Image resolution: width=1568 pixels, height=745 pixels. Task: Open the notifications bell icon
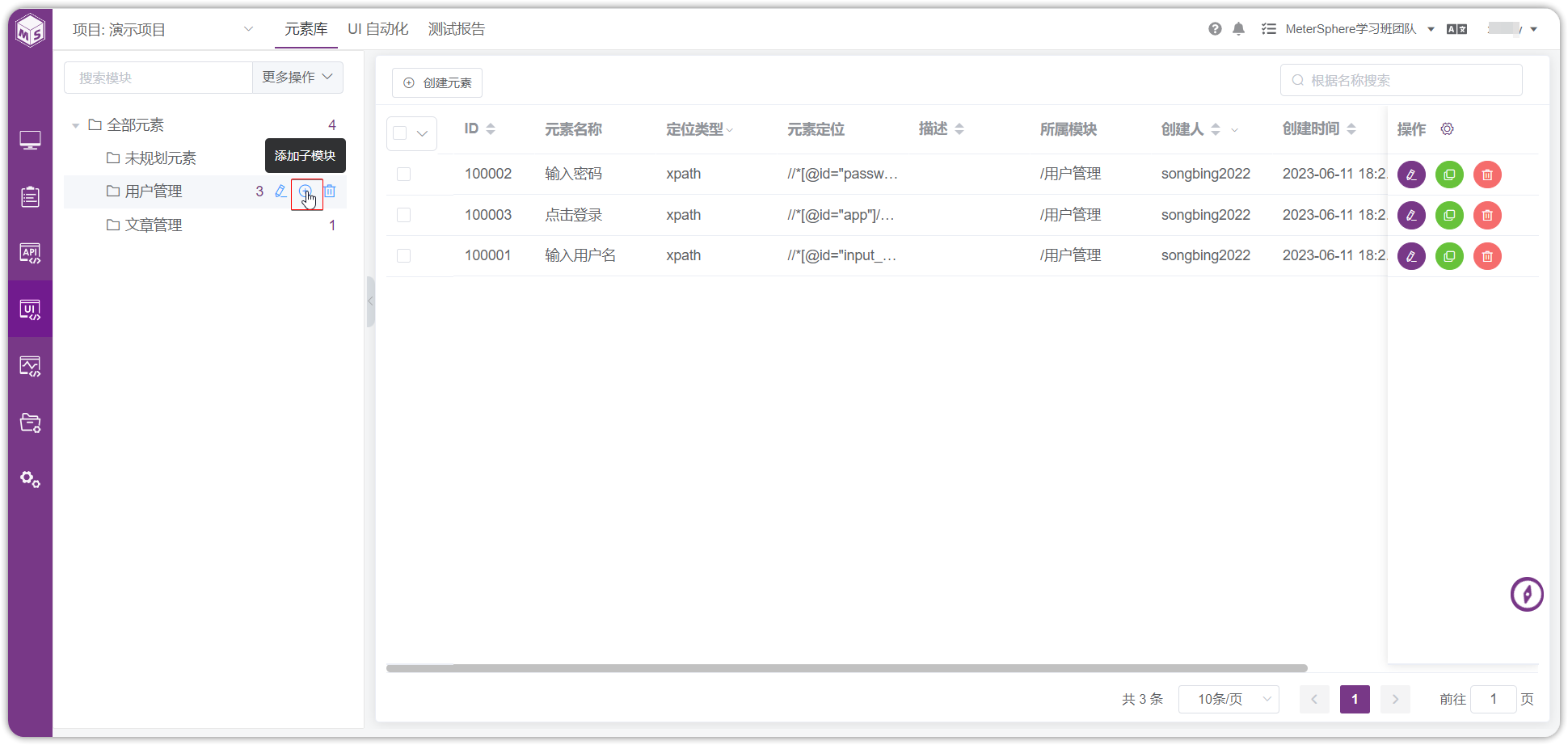1238,29
